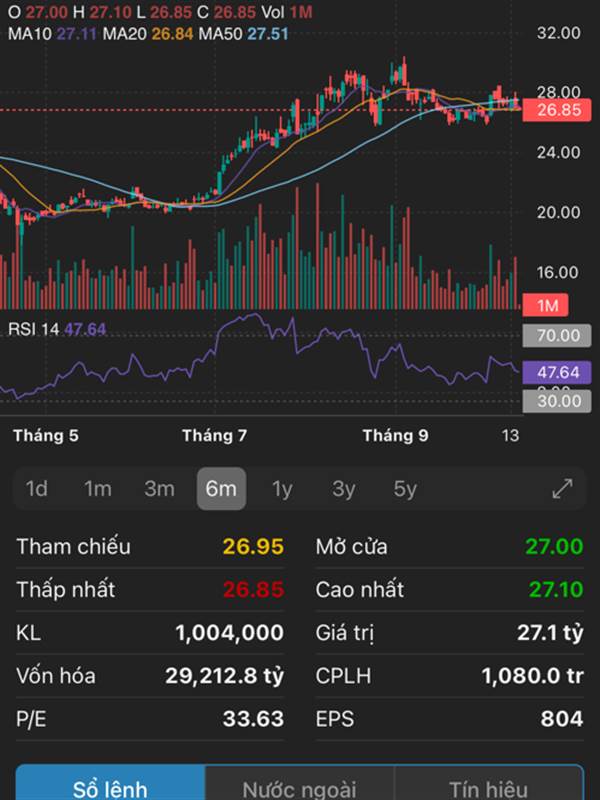Show the 5y chart range

click(405, 489)
